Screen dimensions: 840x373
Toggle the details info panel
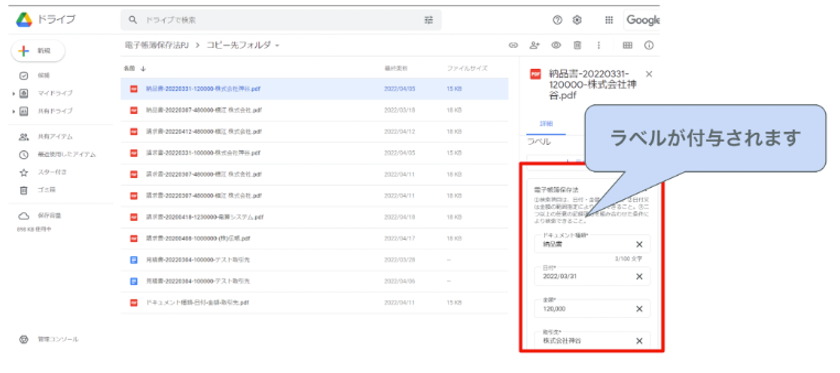pyautogui.click(x=649, y=46)
